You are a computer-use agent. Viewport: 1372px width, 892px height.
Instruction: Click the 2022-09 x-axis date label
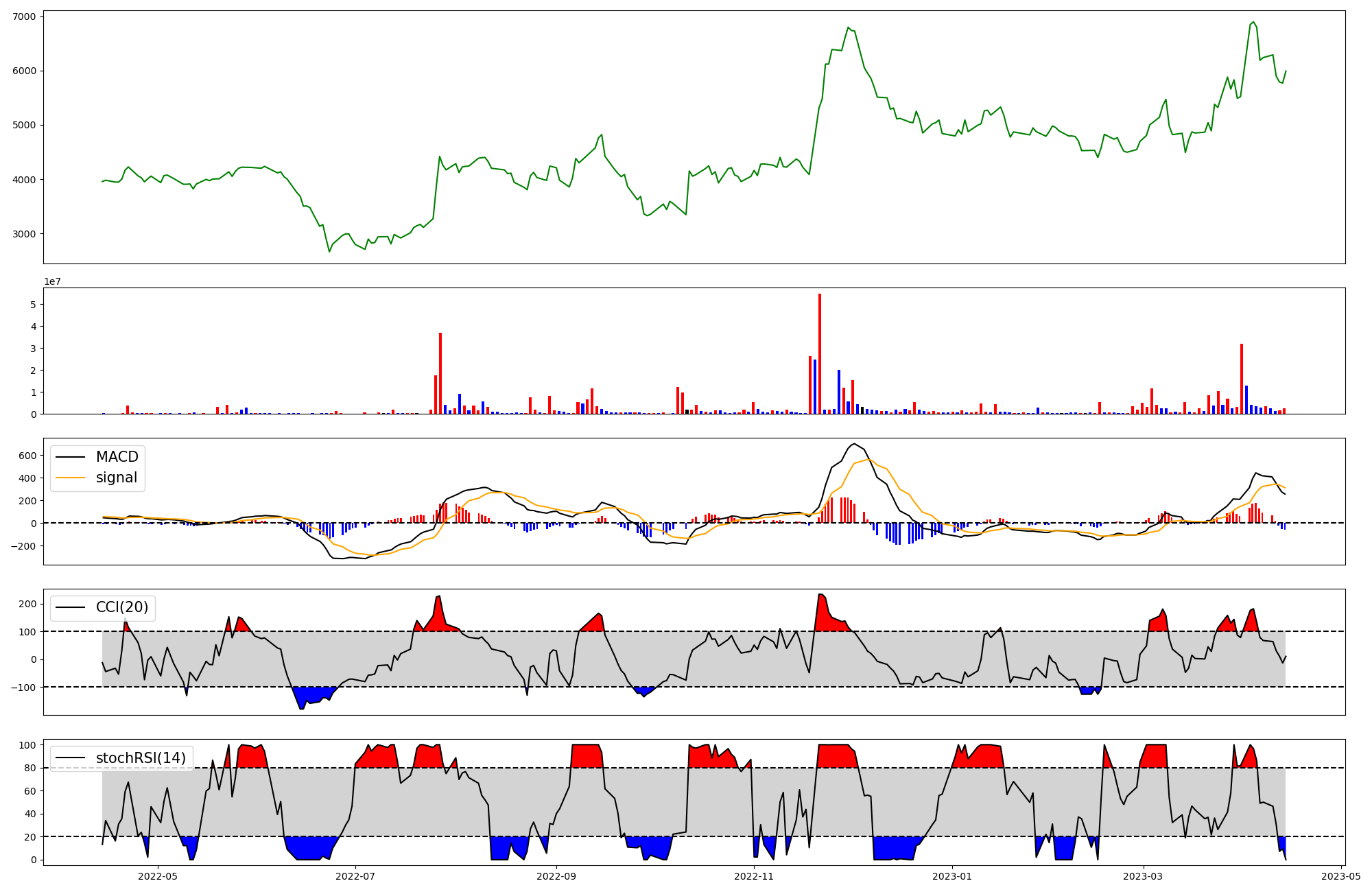click(556, 876)
